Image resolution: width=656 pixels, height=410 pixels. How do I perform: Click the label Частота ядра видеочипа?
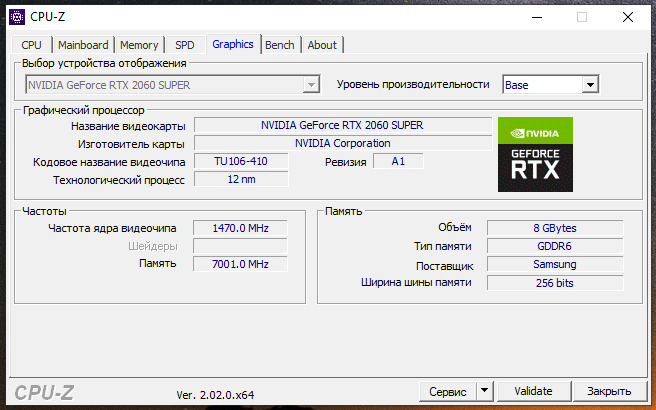(112, 228)
